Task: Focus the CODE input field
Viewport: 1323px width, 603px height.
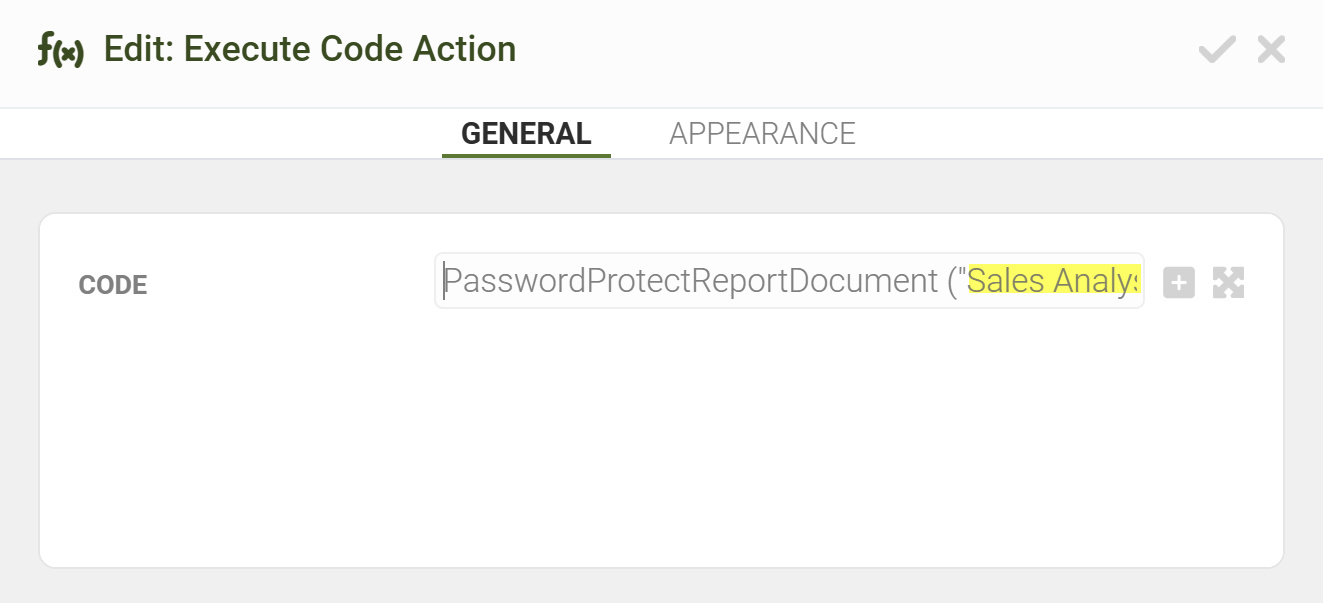Action: click(x=789, y=281)
